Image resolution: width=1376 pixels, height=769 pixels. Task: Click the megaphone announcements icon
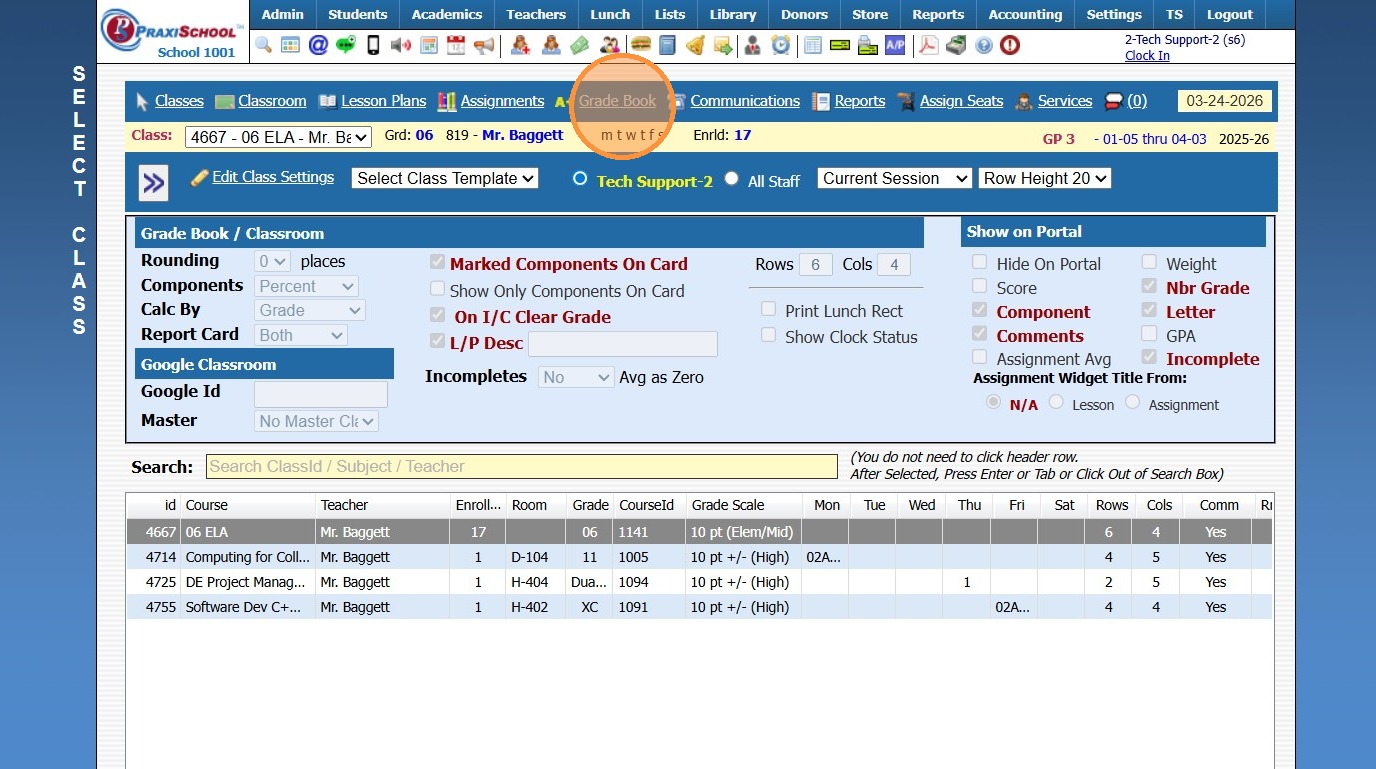tap(484, 45)
